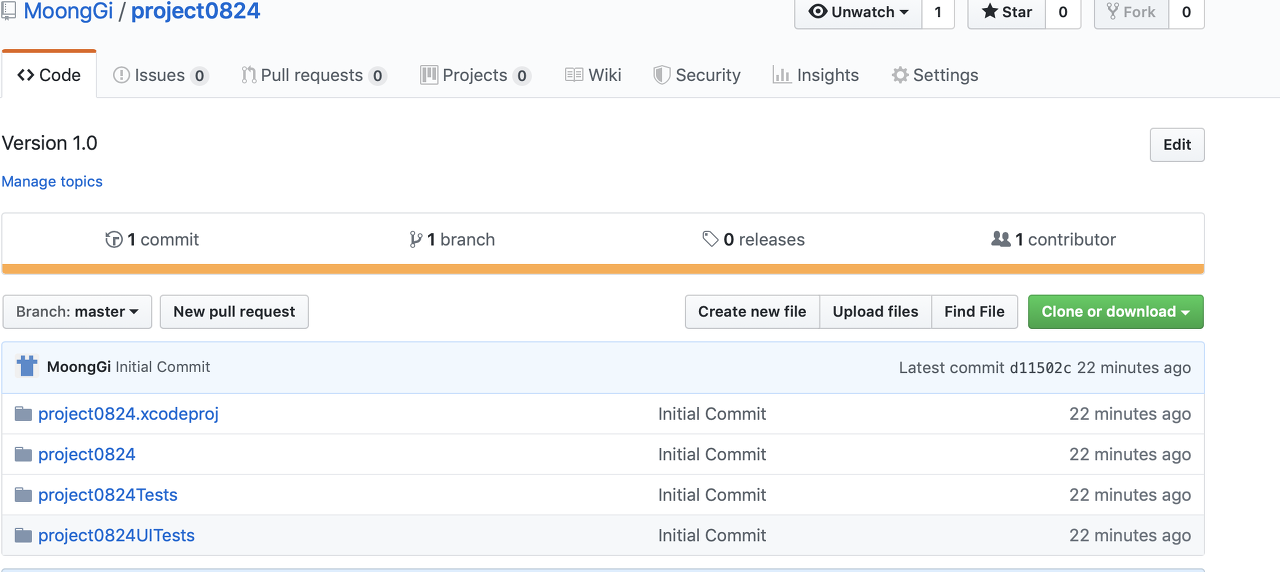Click the project0824 repository name link

[196, 12]
